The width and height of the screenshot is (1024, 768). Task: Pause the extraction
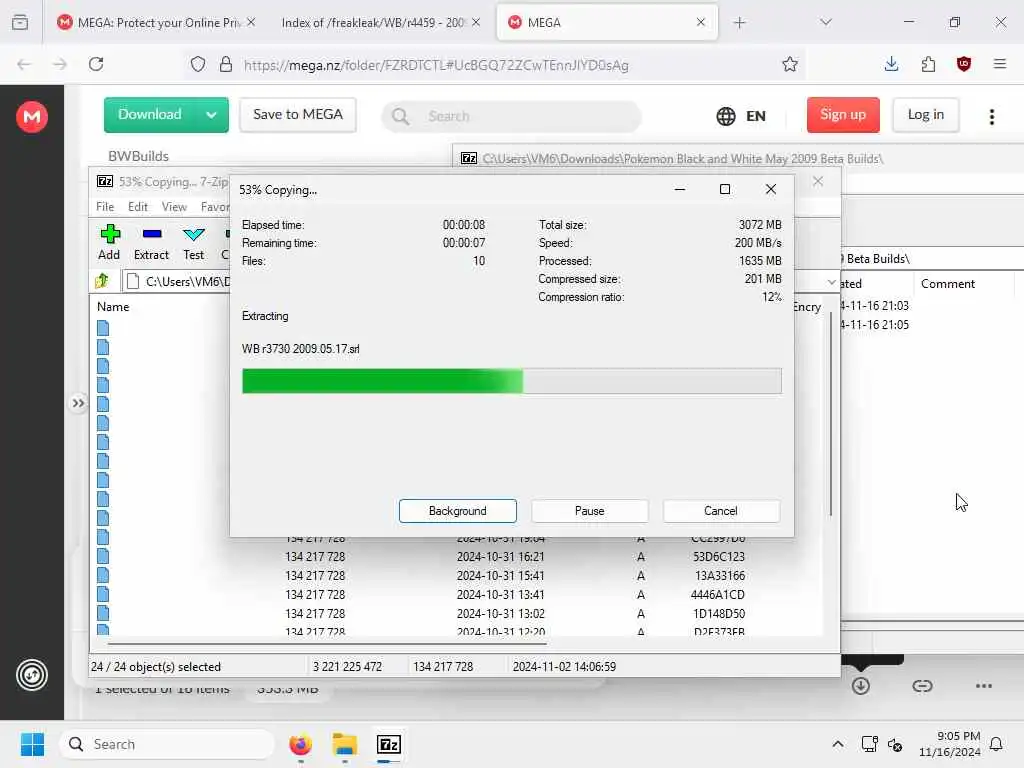[590, 511]
